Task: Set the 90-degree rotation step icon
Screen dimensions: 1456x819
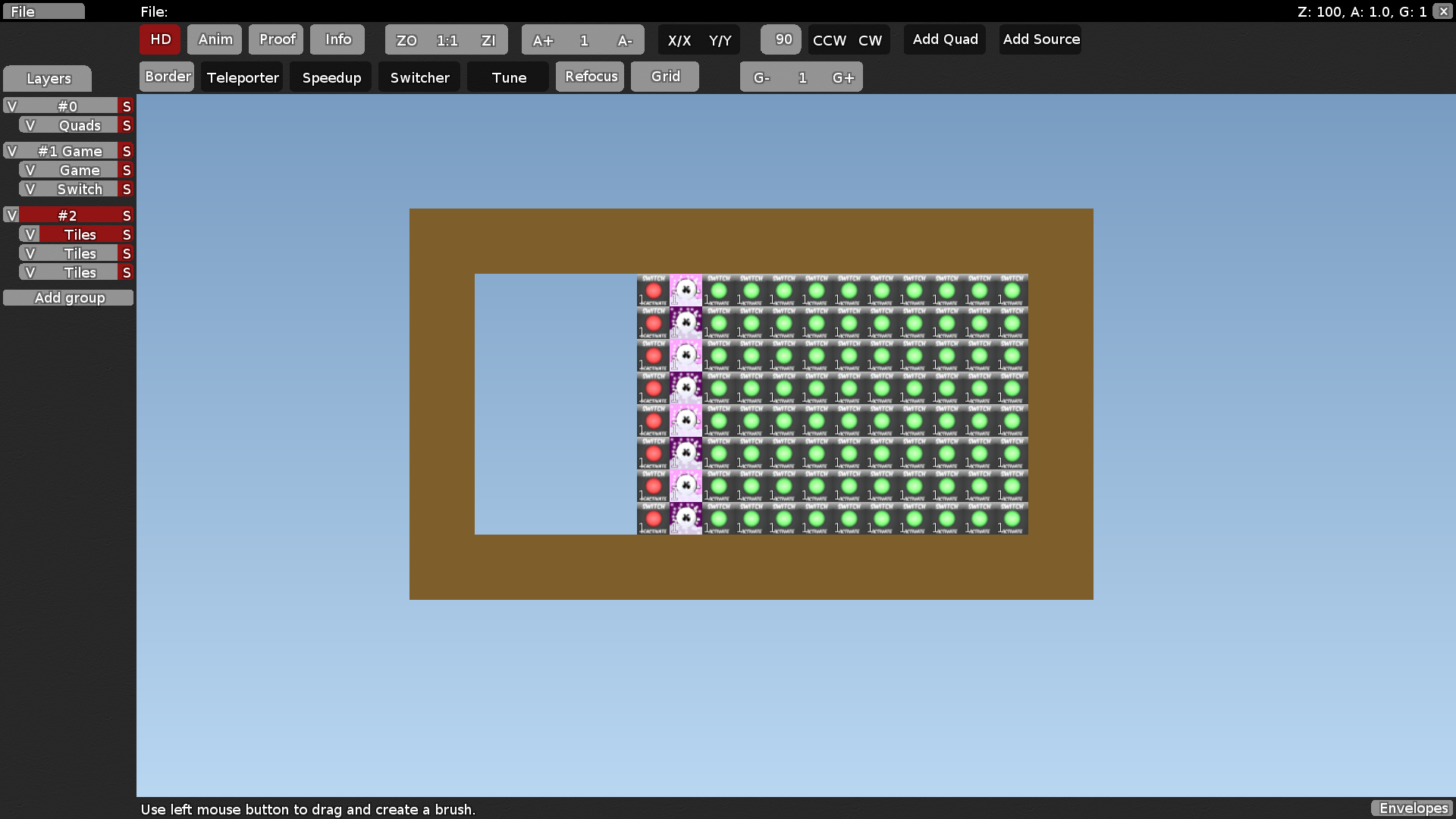Action: (x=780, y=39)
